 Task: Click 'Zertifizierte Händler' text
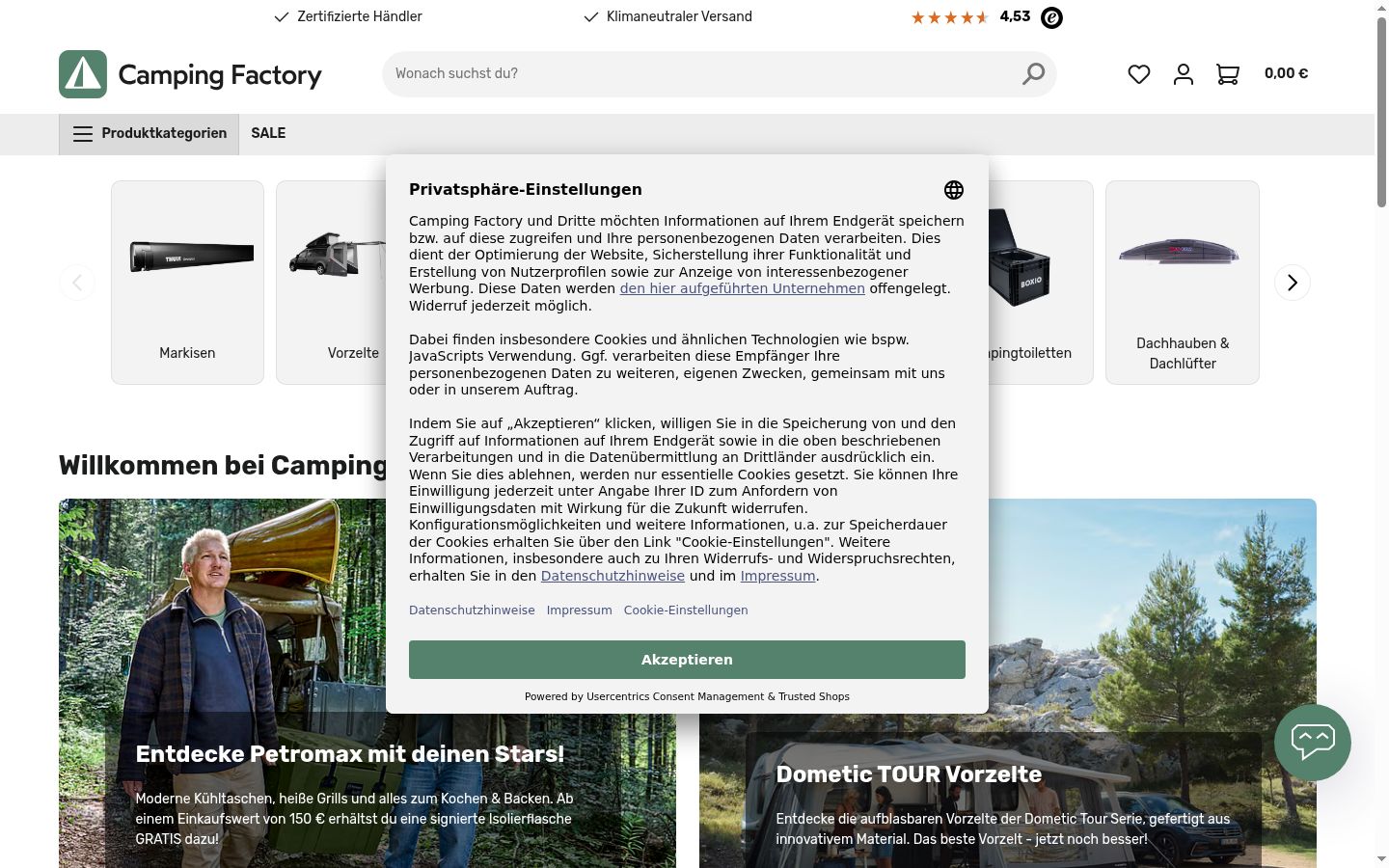[359, 16]
